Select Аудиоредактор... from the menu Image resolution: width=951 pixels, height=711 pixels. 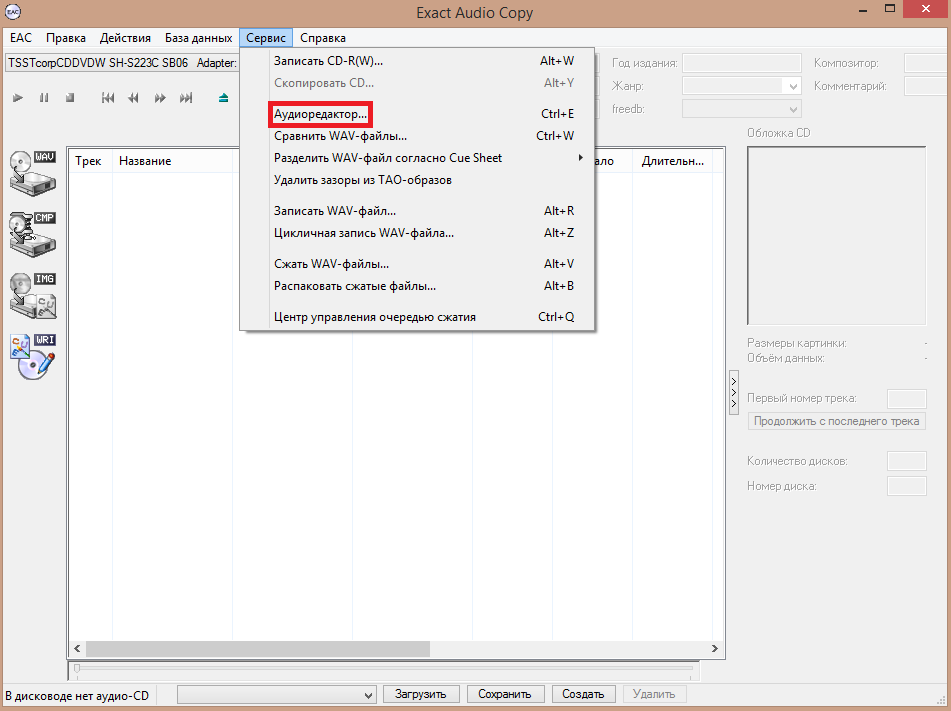click(x=417, y=114)
